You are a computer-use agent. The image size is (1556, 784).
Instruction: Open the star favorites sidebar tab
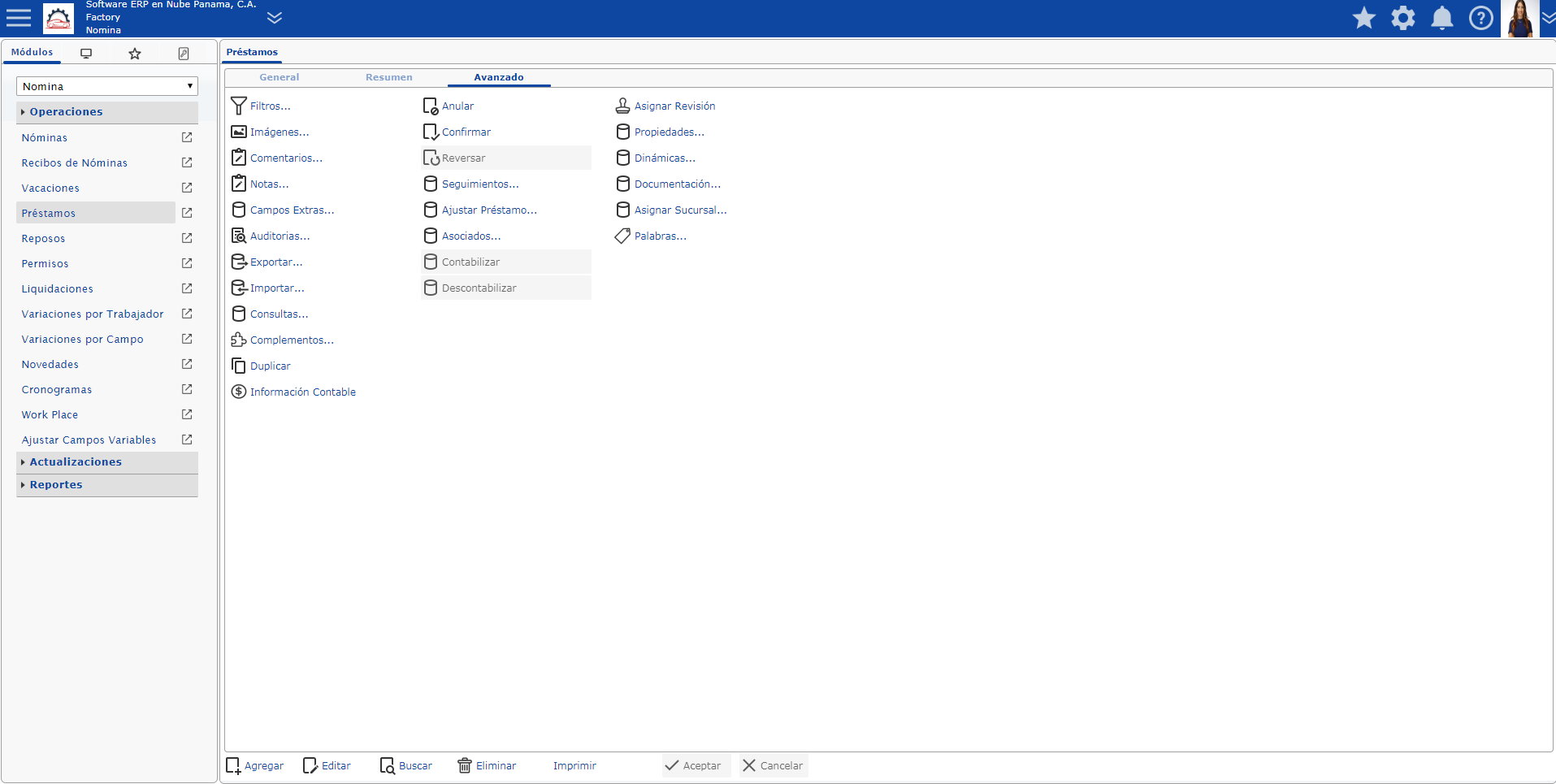pos(135,54)
